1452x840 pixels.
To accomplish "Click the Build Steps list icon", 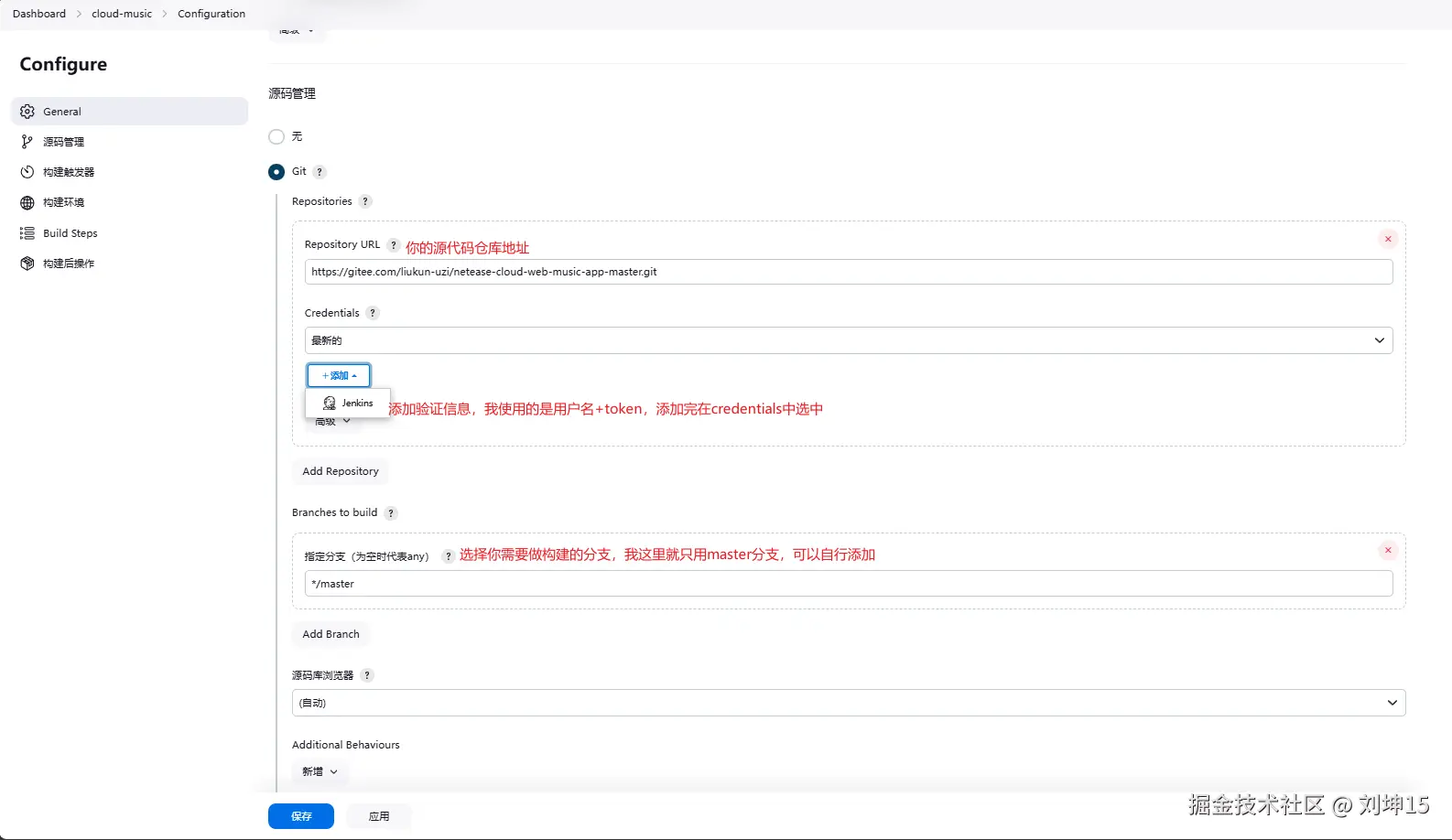I will tap(27, 233).
